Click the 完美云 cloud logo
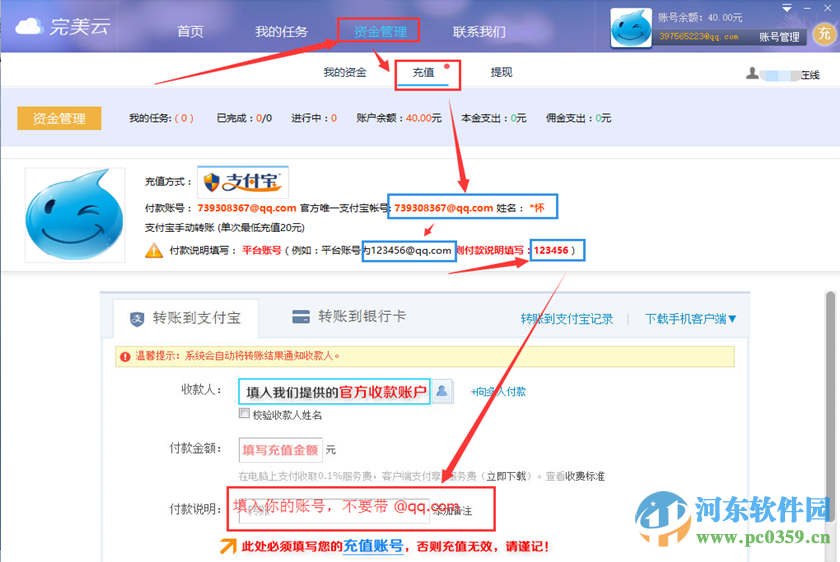Screen dimensions: 840x562 click(63, 26)
